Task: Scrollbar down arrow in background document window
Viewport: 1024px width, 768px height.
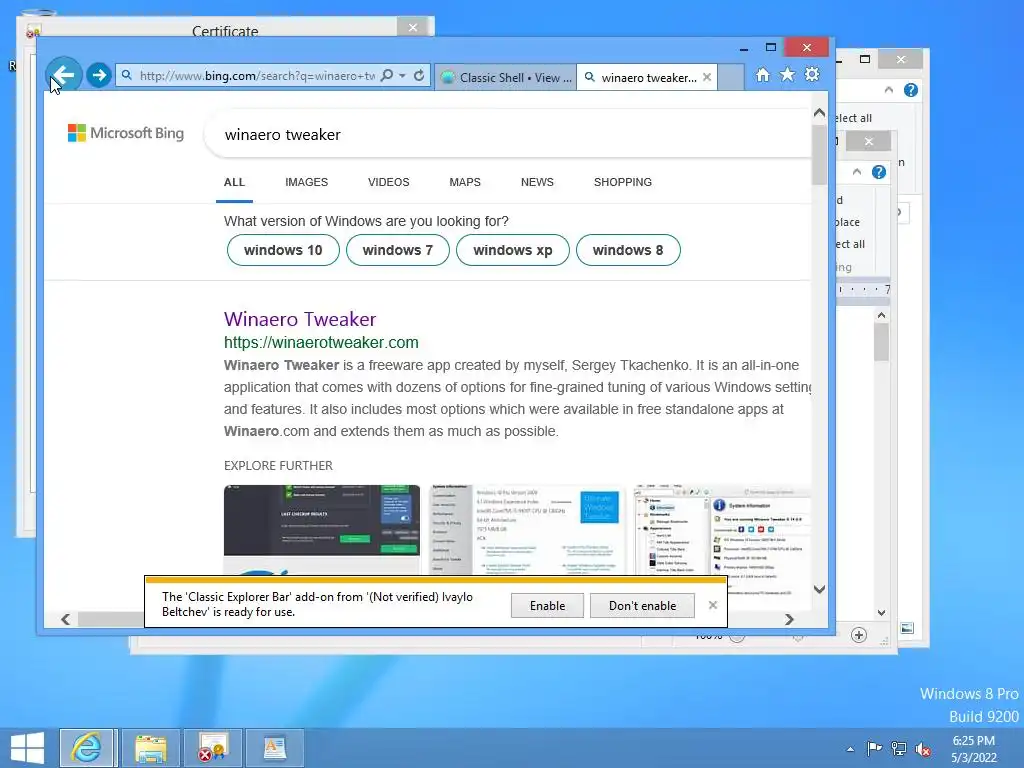Action: [x=882, y=613]
